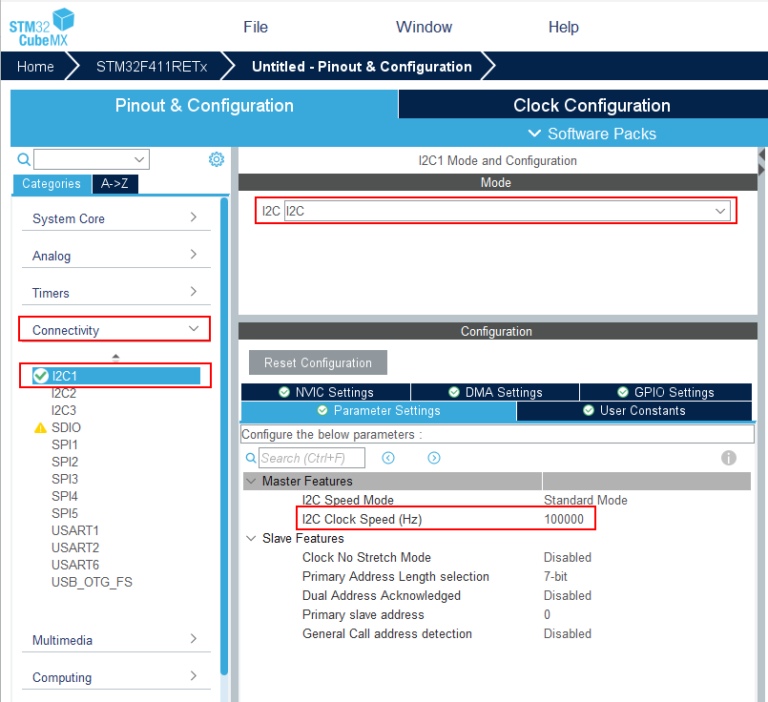Expand the Analog category
The image size is (768, 702).
[116, 255]
